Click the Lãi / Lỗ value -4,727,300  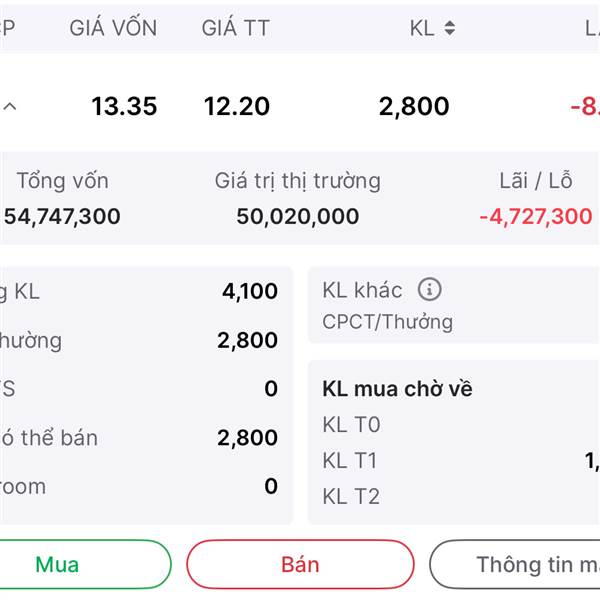tap(535, 216)
